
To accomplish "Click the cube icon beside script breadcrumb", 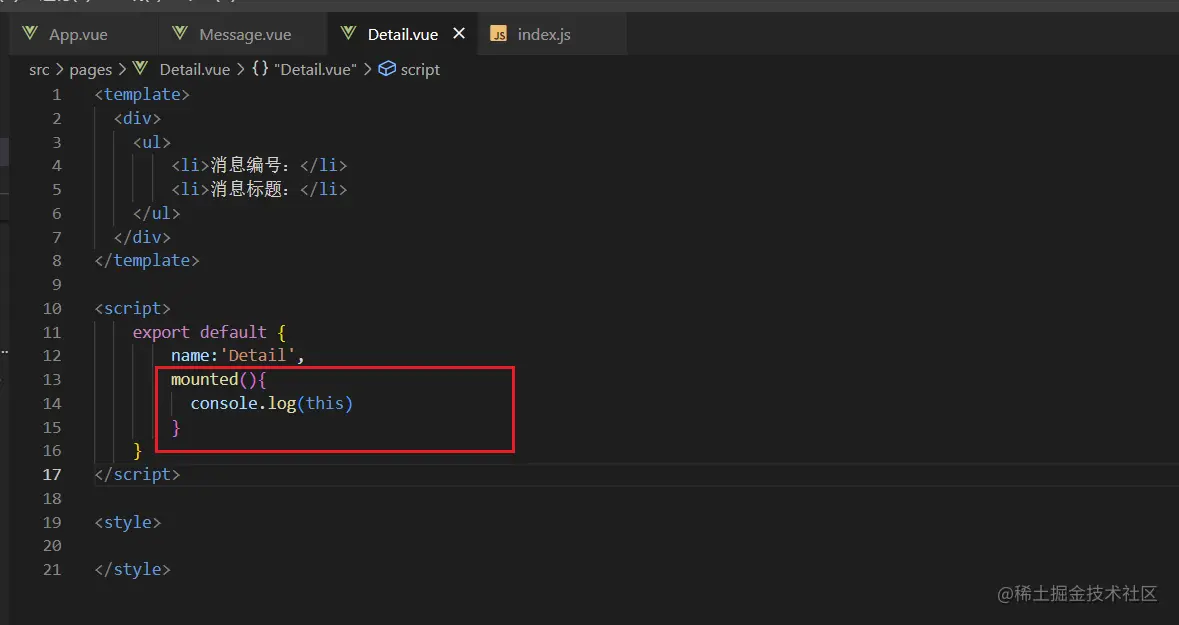I will [x=386, y=68].
